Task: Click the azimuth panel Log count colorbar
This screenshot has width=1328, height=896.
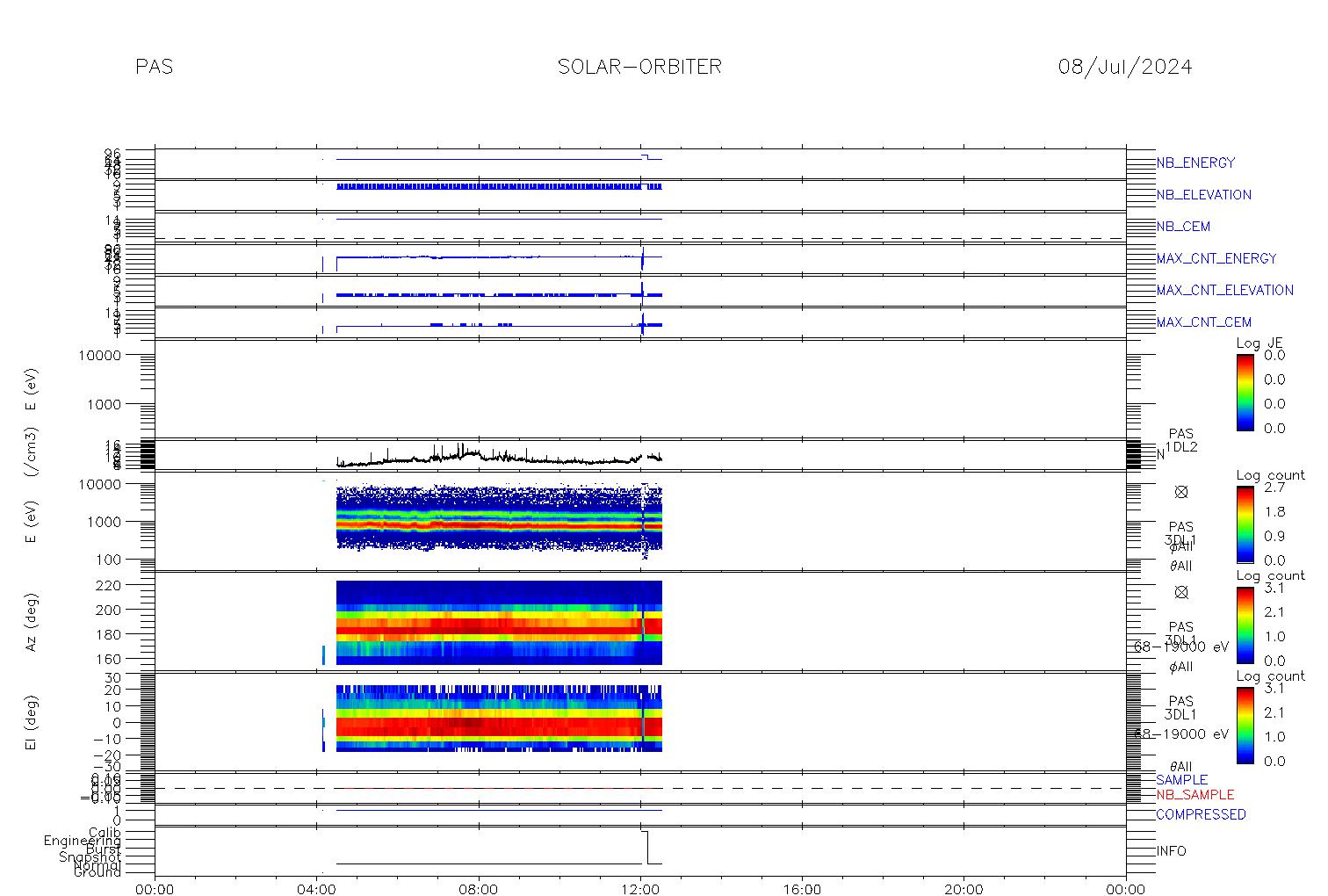Action: 1245,625
